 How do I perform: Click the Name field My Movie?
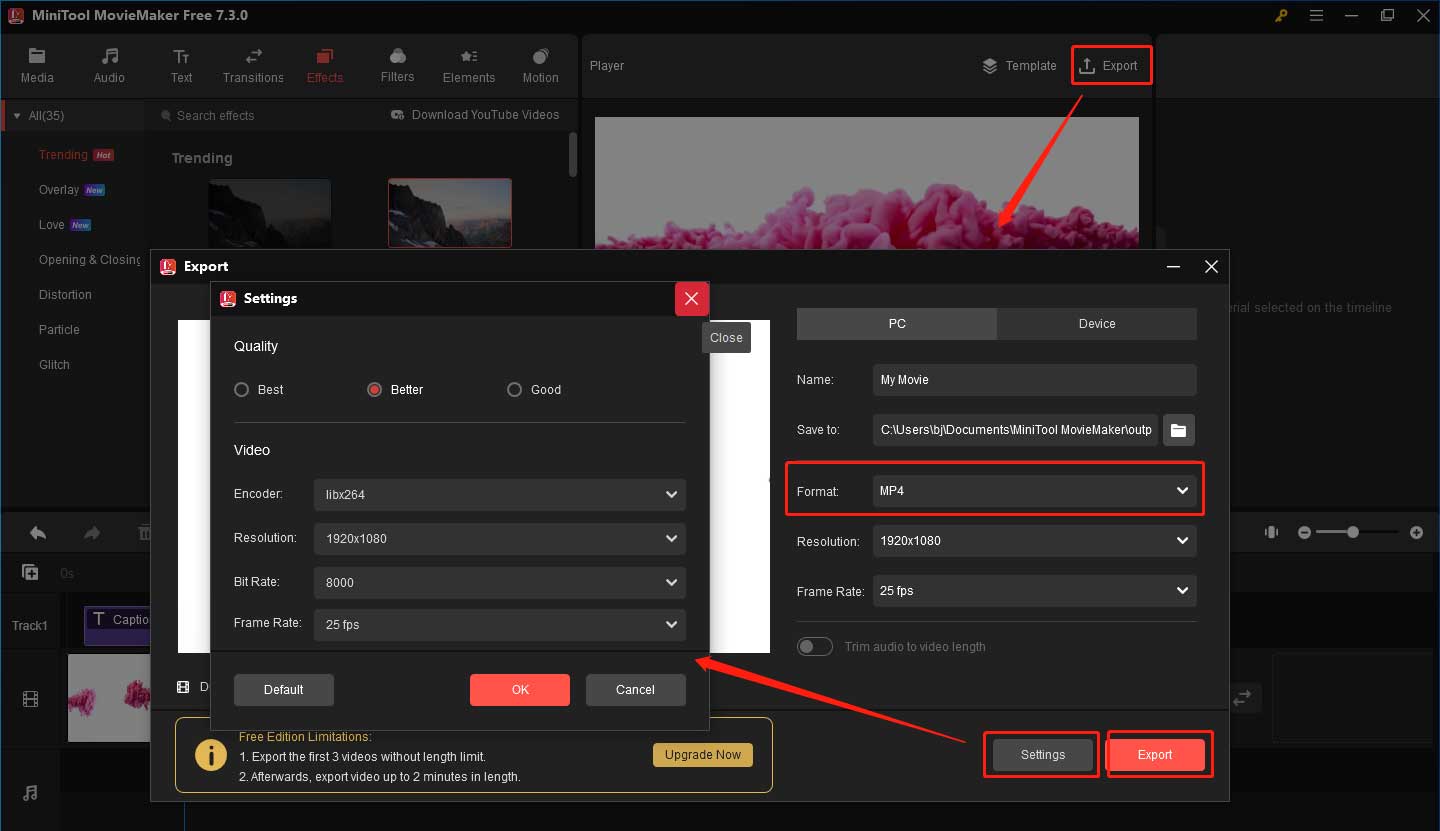click(1035, 380)
